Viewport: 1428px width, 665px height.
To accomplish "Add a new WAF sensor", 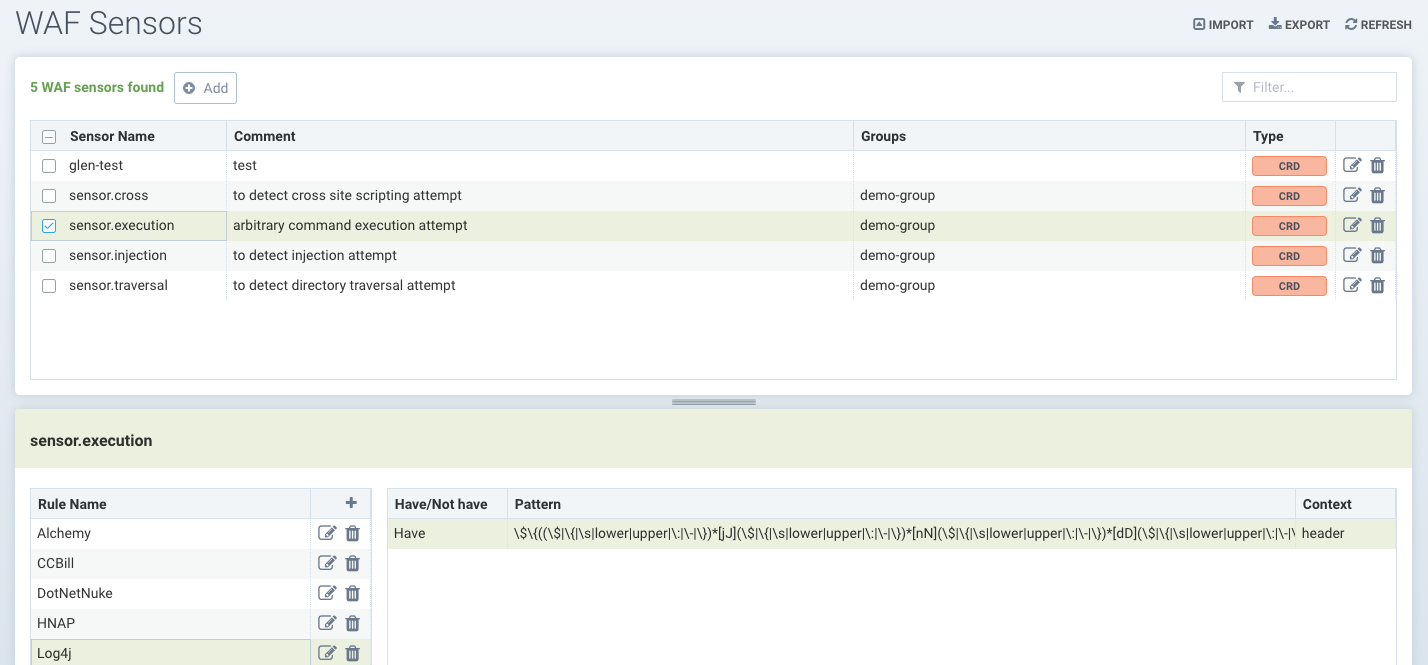I will [205, 88].
